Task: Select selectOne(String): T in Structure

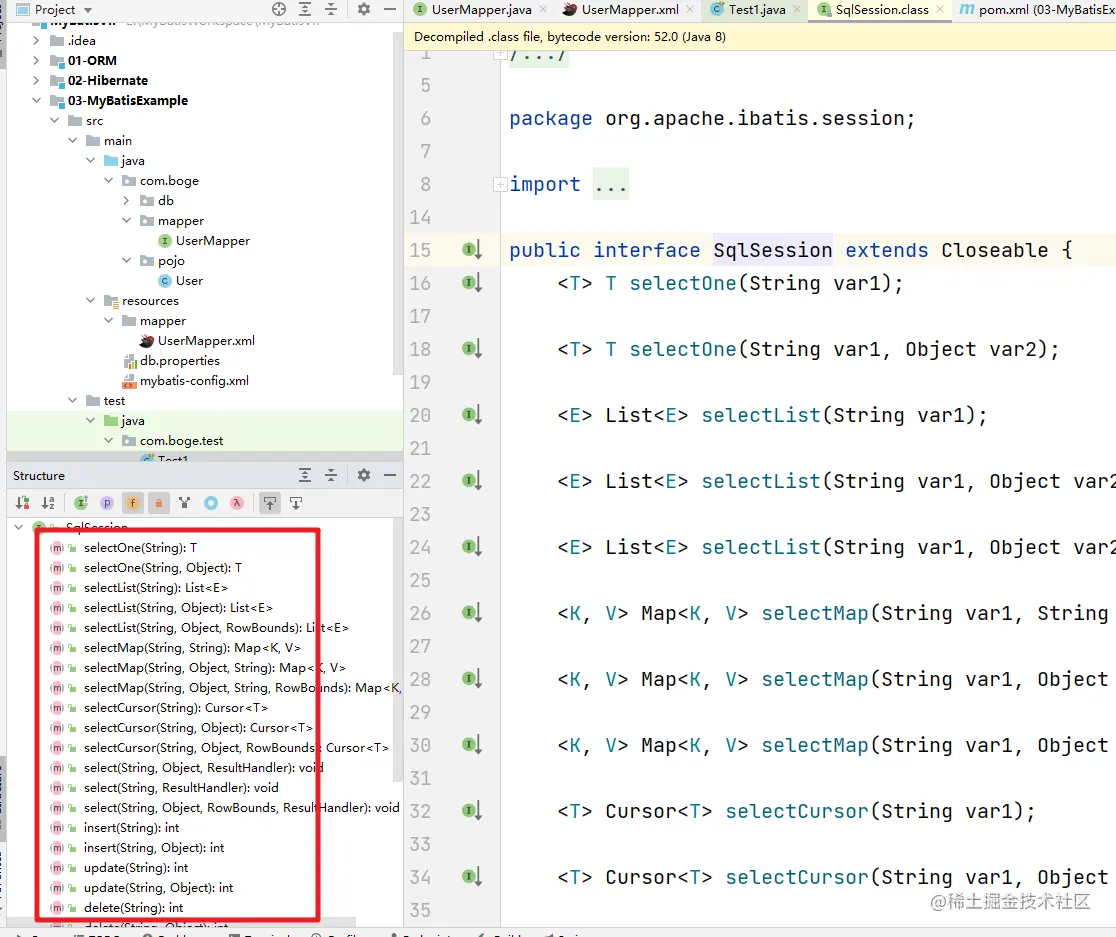Action: tap(140, 548)
